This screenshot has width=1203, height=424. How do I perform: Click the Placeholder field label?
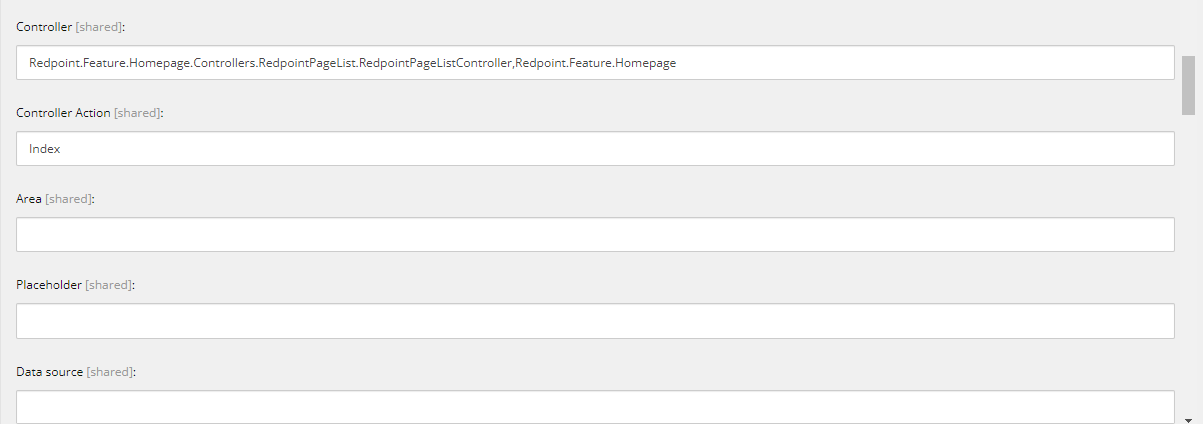coord(49,285)
